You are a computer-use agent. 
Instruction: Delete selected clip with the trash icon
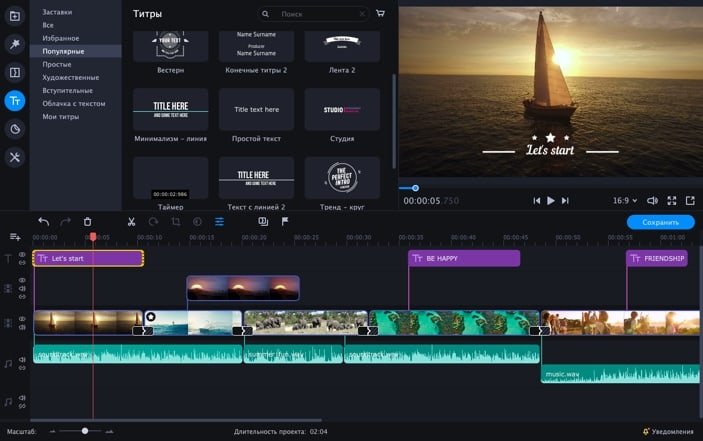(87, 222)
